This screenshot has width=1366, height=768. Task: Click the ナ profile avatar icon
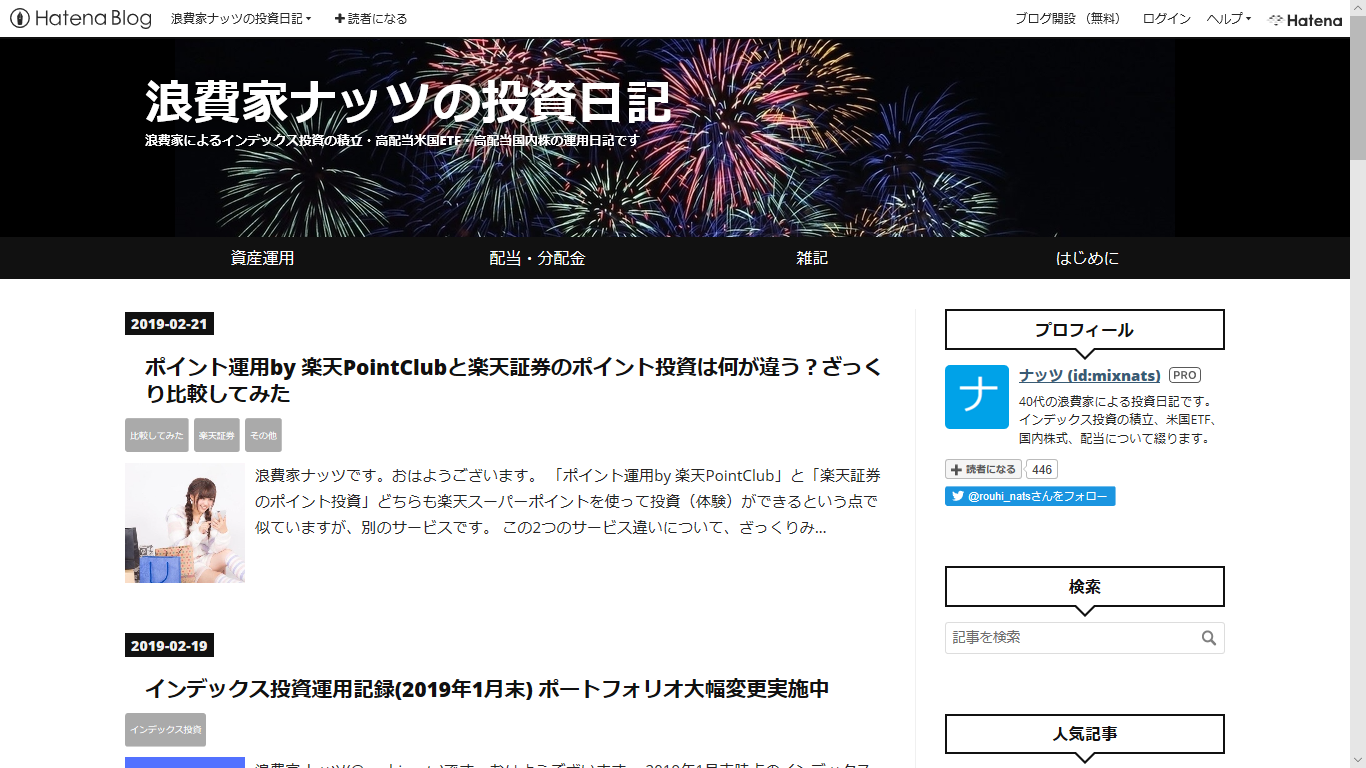tap(977, 397)
